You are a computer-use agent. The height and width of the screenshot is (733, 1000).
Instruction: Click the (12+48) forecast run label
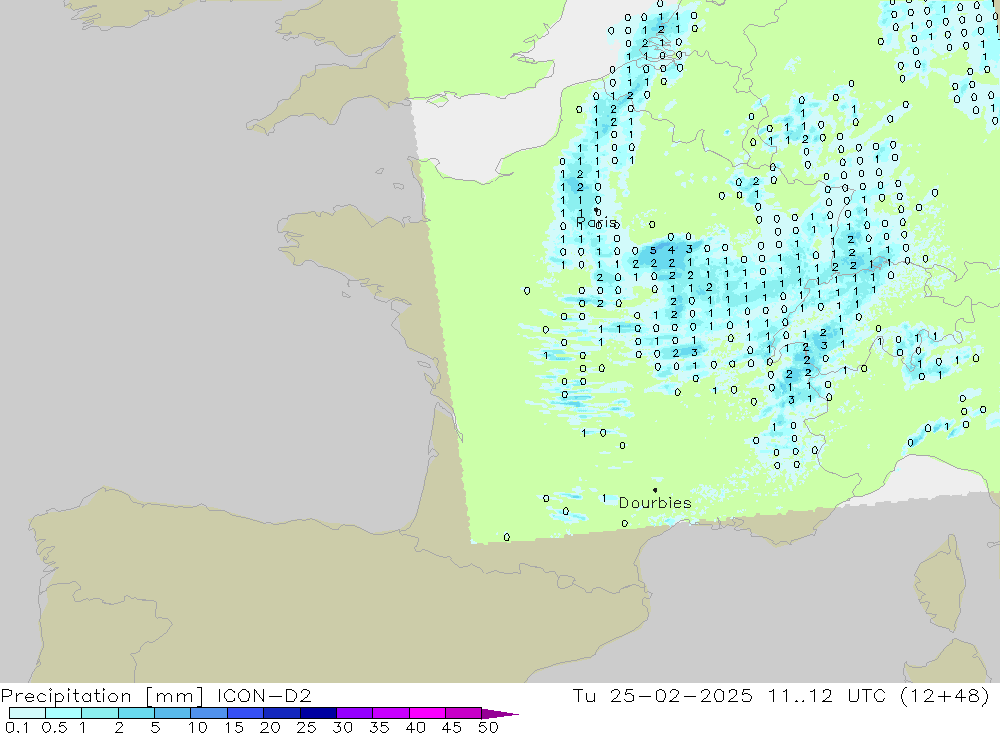pos(945,695)
